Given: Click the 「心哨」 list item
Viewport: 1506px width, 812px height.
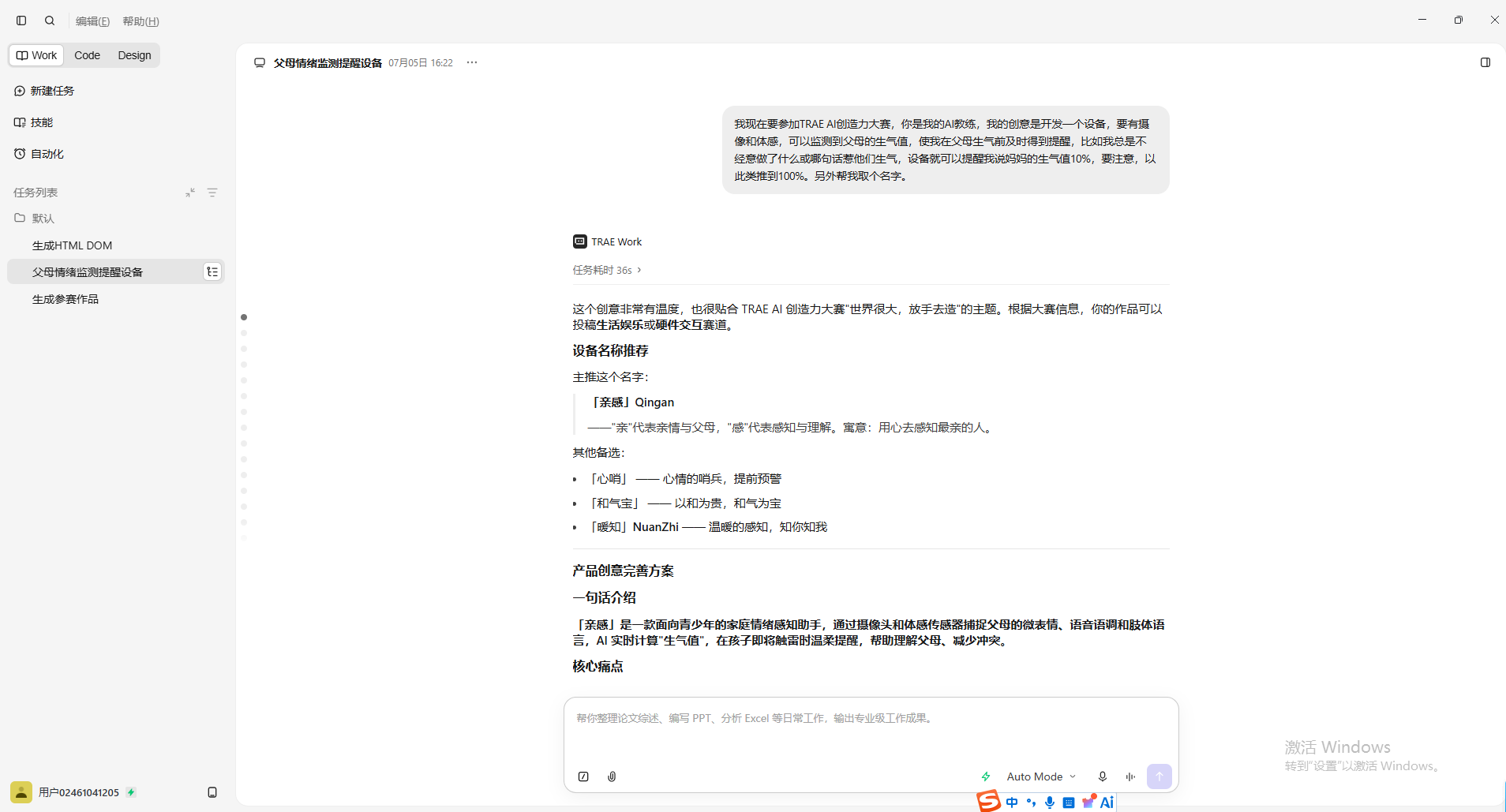Looking at the screenshot, I should [x=684, y=479].
